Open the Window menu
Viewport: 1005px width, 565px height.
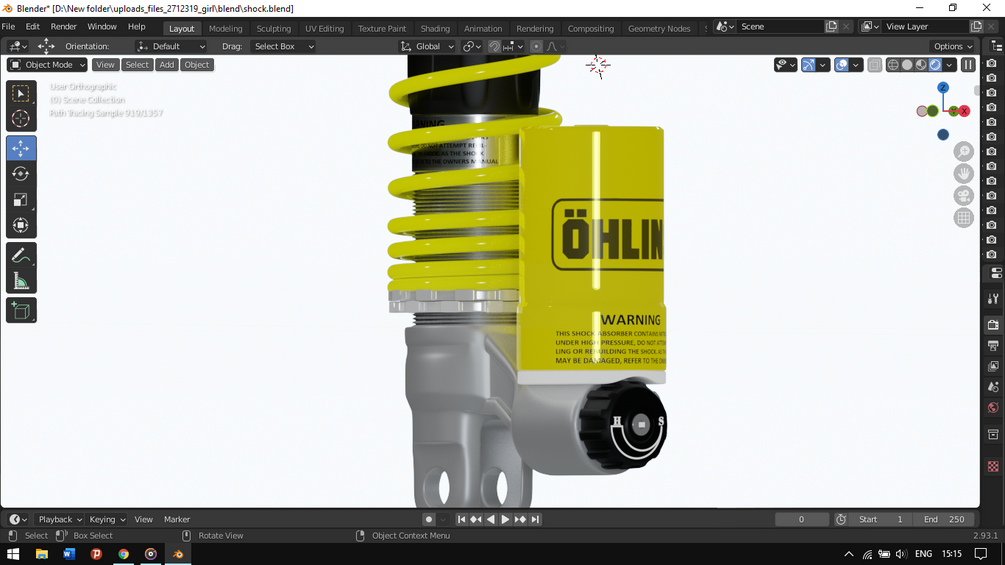102,27
